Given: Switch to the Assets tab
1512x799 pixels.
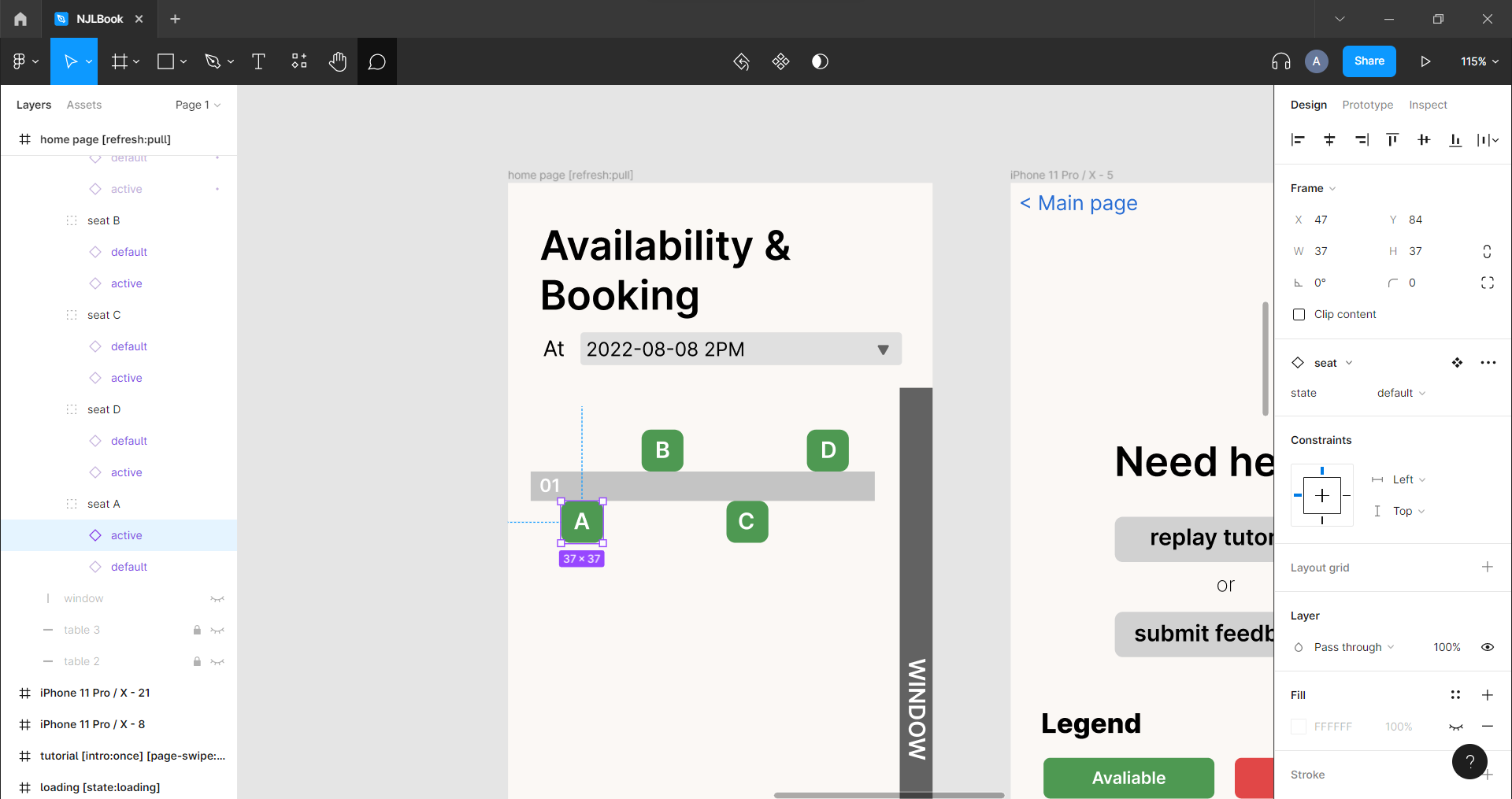Looking at the screenshot, I should [x=84, y=105].
